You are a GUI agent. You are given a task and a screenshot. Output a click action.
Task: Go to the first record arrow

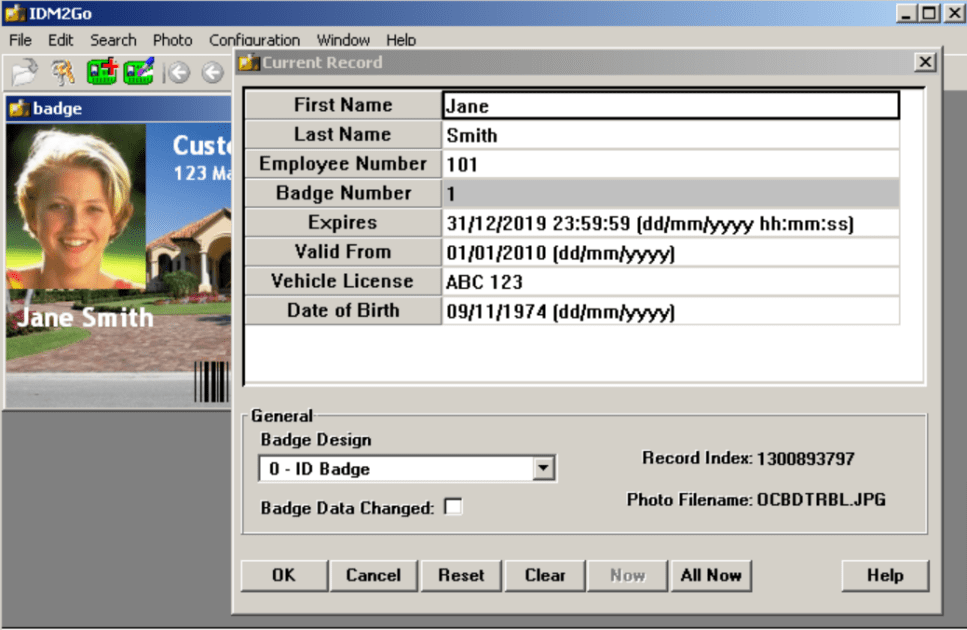[178, 73]
